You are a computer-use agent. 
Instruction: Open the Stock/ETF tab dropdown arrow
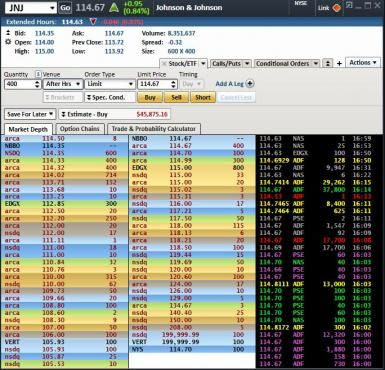click(203, 63)
